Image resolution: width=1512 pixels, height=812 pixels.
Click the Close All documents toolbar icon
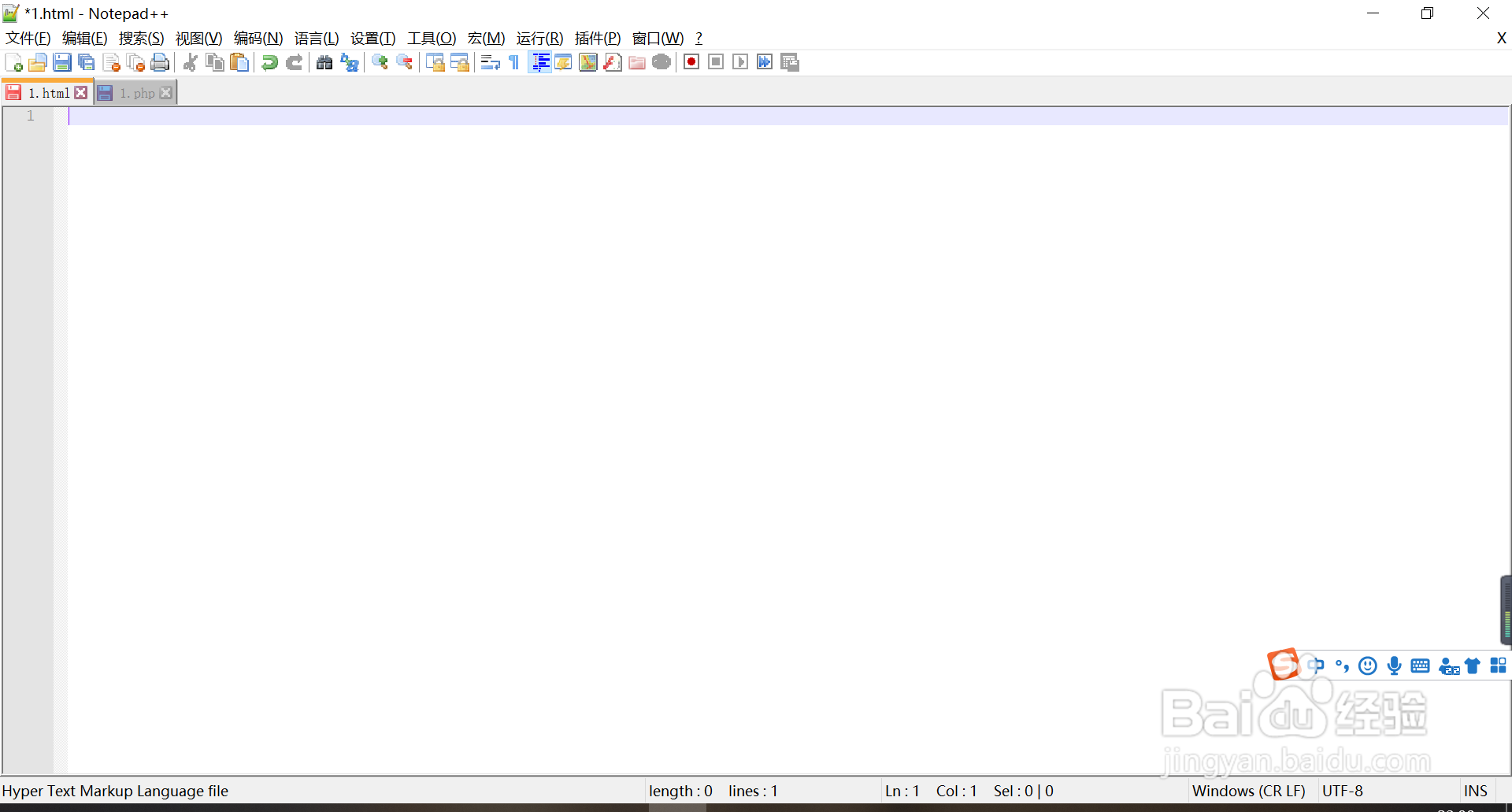click(135, 62)
